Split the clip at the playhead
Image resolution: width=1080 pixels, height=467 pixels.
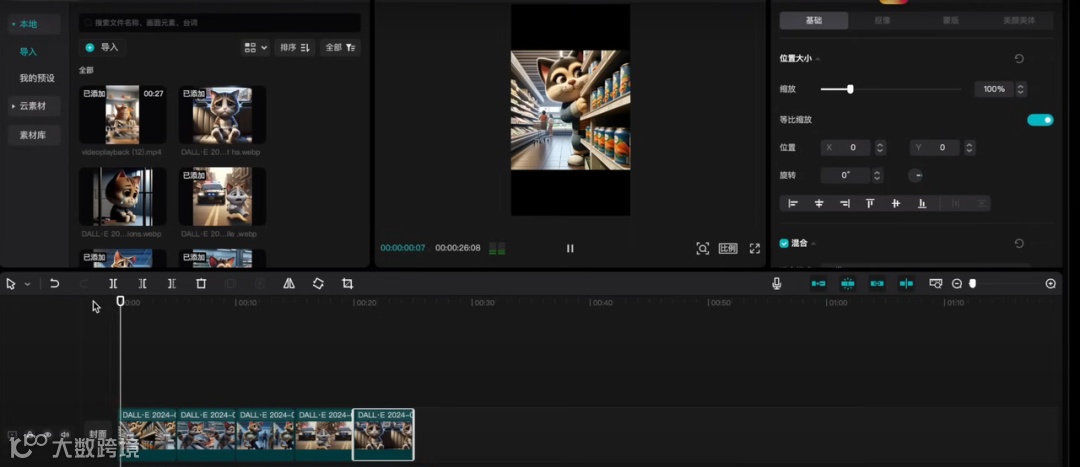click(114, 284)
